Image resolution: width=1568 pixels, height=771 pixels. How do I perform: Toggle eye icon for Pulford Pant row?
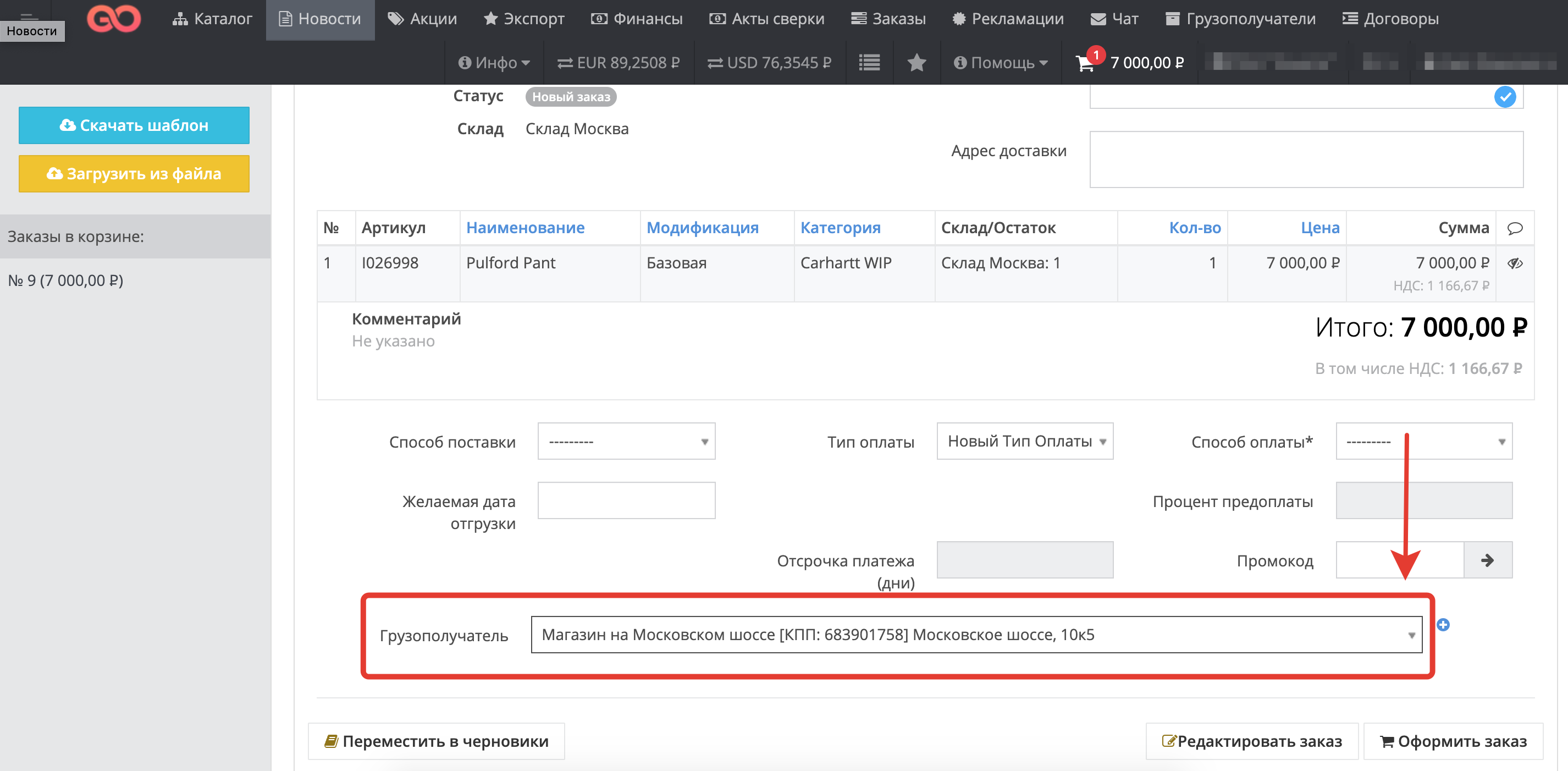point(1515,264)
